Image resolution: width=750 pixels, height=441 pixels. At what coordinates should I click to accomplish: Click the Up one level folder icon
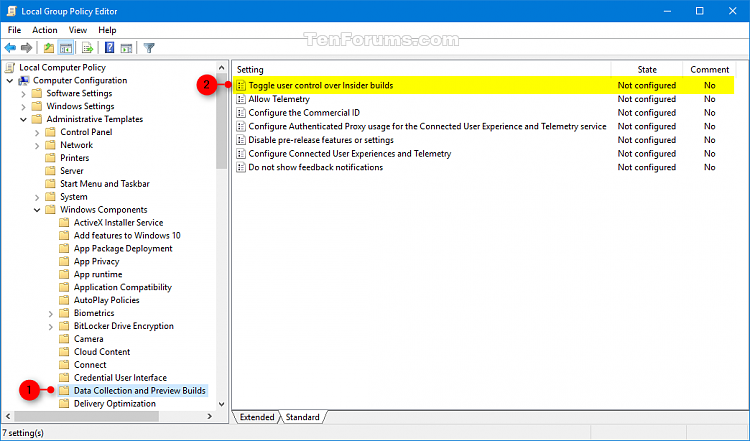(x=49, y=48)
